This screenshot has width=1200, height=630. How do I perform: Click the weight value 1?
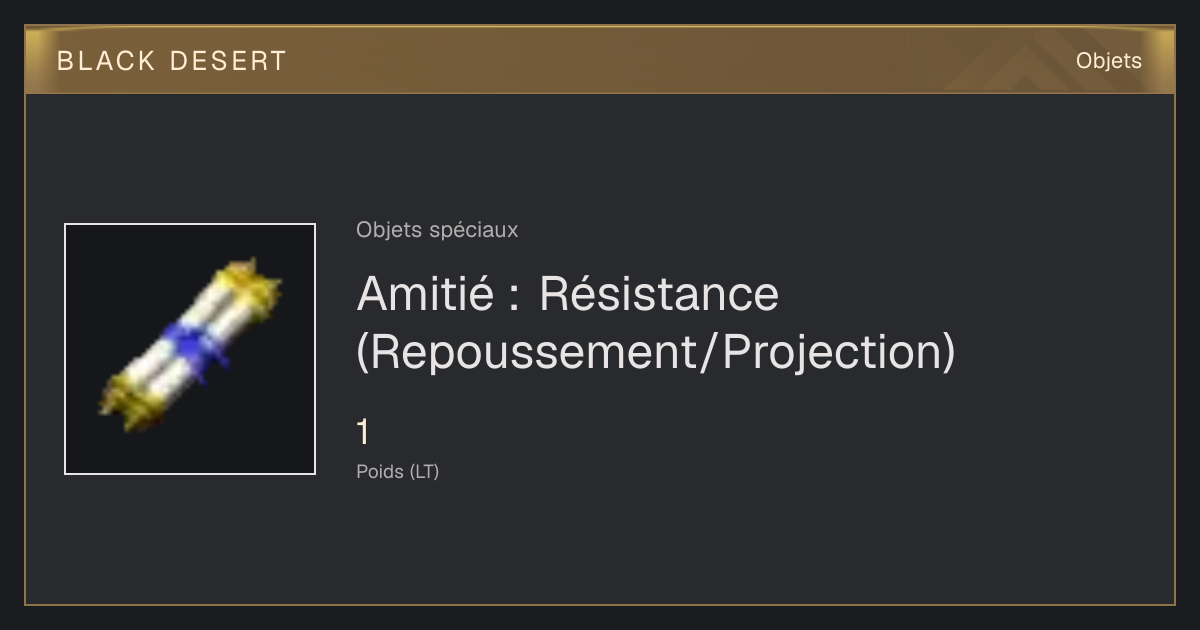(x=364, y=433)
